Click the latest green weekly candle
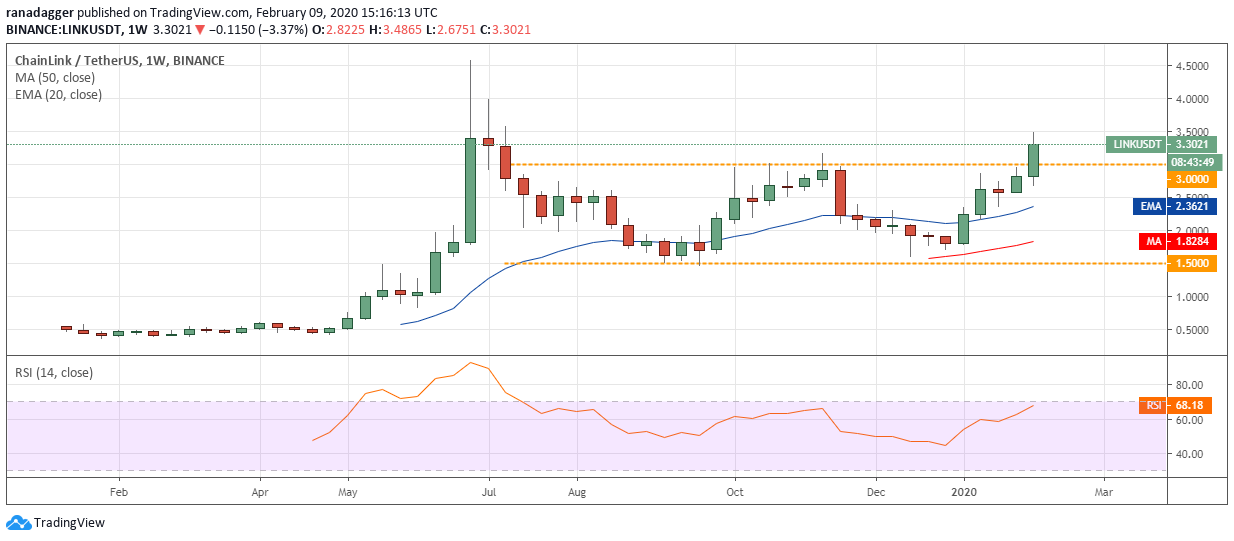This screenshot has width=1234, height=541. [1033, 160]
